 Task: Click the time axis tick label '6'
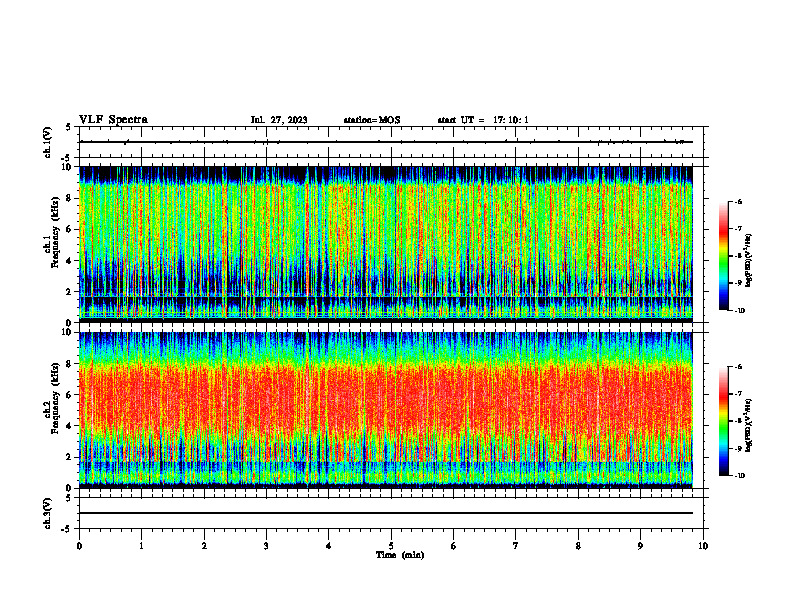pyautogui.click(x=454, y=546)
